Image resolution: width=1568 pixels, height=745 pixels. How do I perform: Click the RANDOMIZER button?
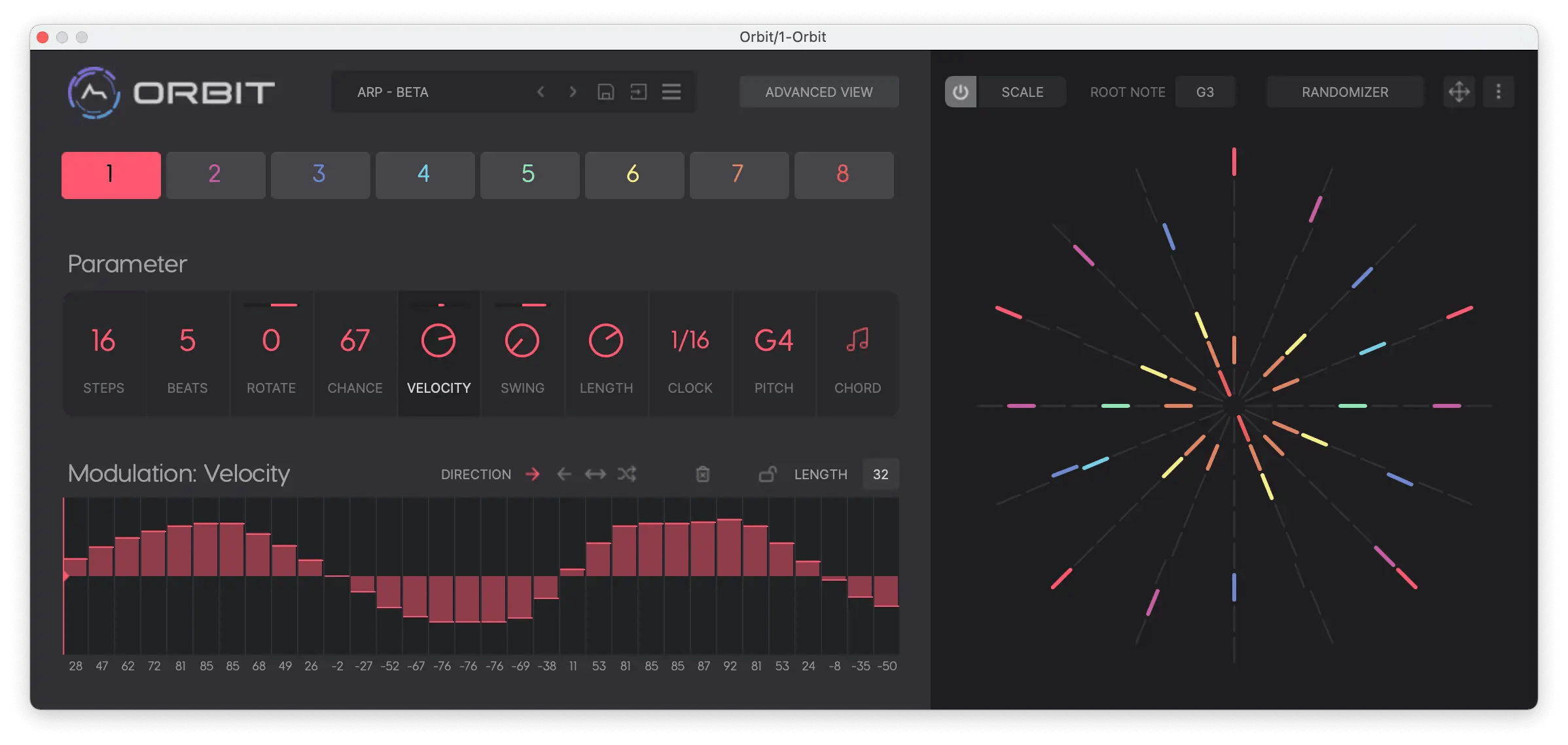pos(1345,92)
